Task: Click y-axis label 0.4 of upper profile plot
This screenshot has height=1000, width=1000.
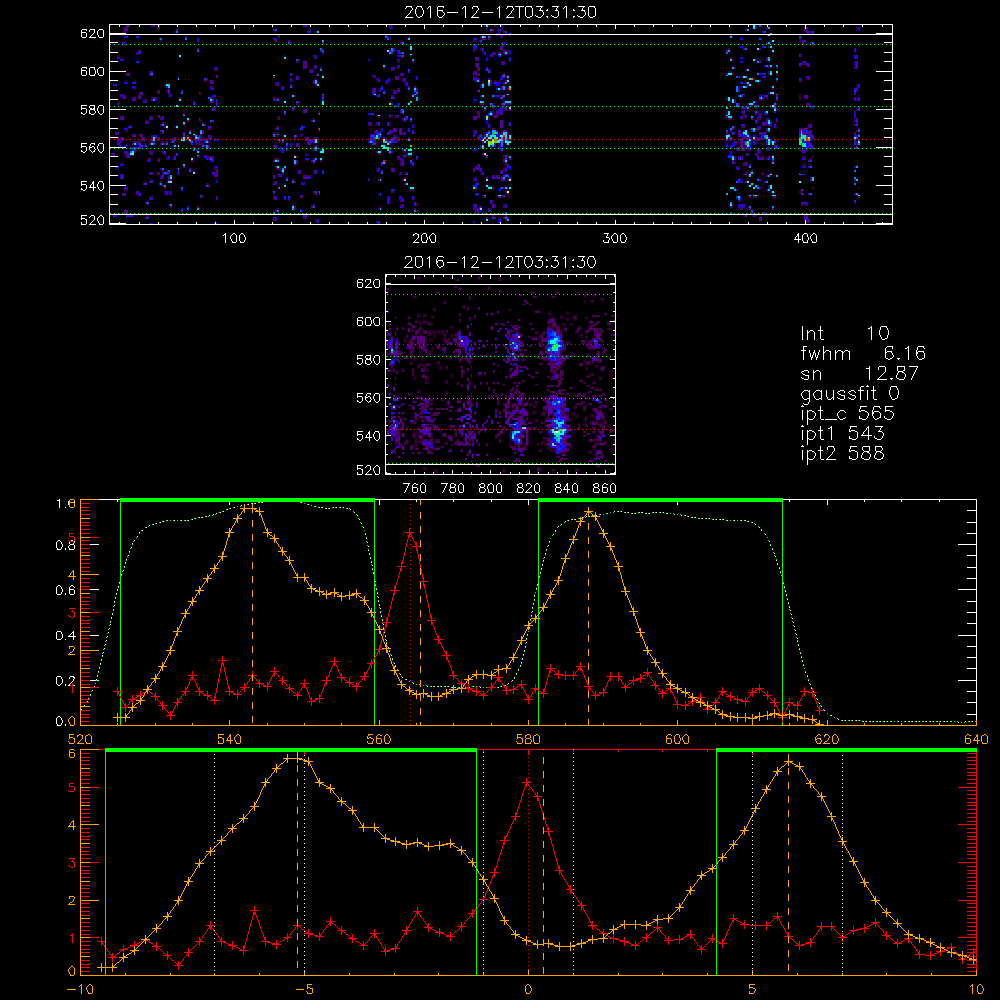Action: 66,635
